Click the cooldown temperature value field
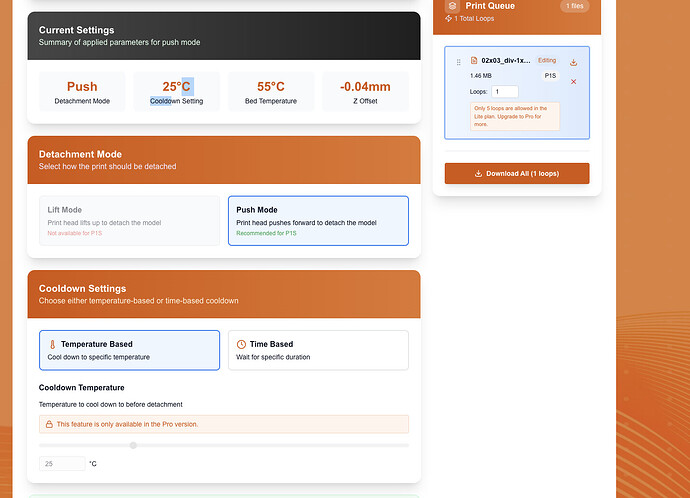The width and height of the screenshot is (690, 498). click(62, 464)
